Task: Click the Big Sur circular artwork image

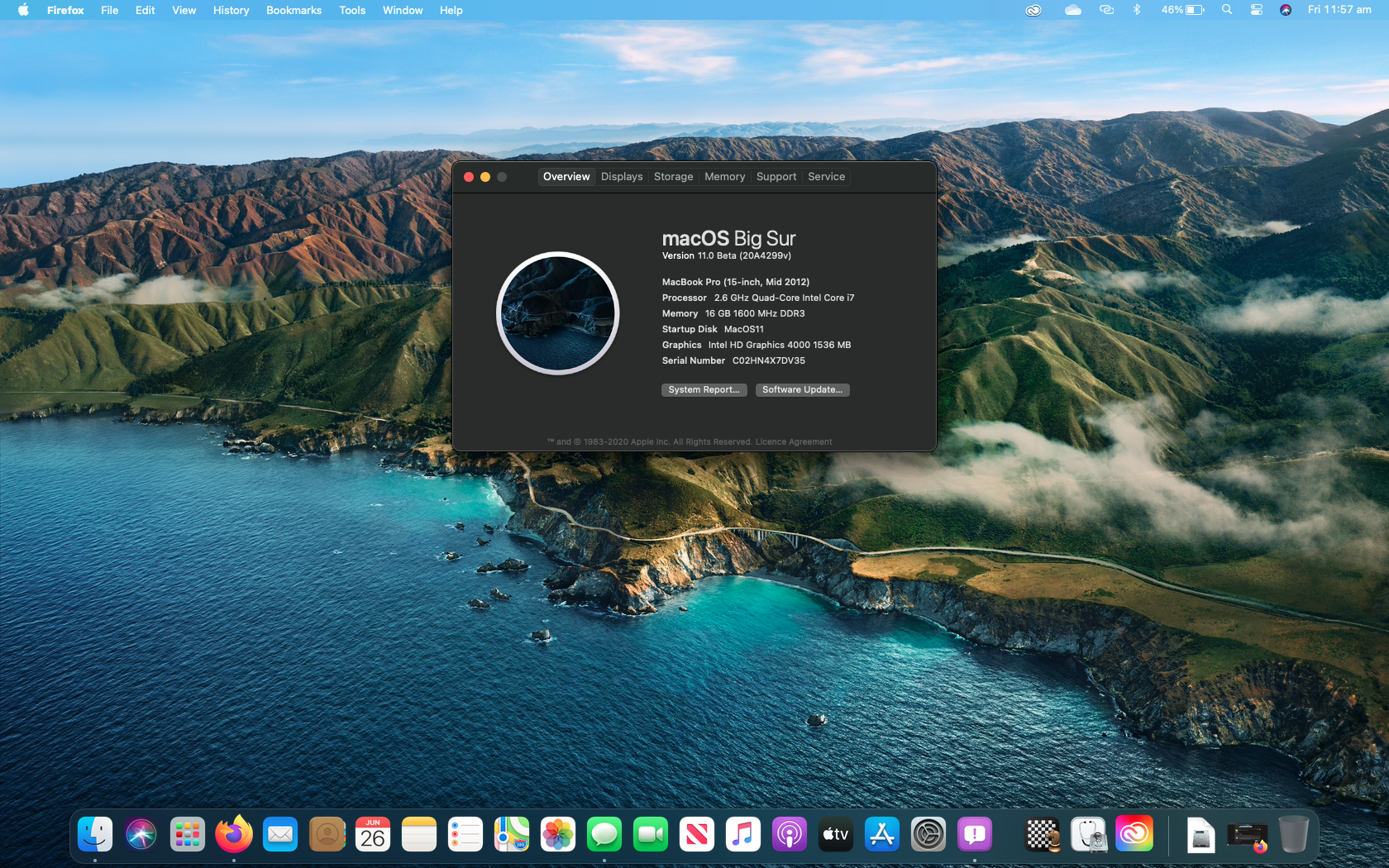Action: [557, 313]
